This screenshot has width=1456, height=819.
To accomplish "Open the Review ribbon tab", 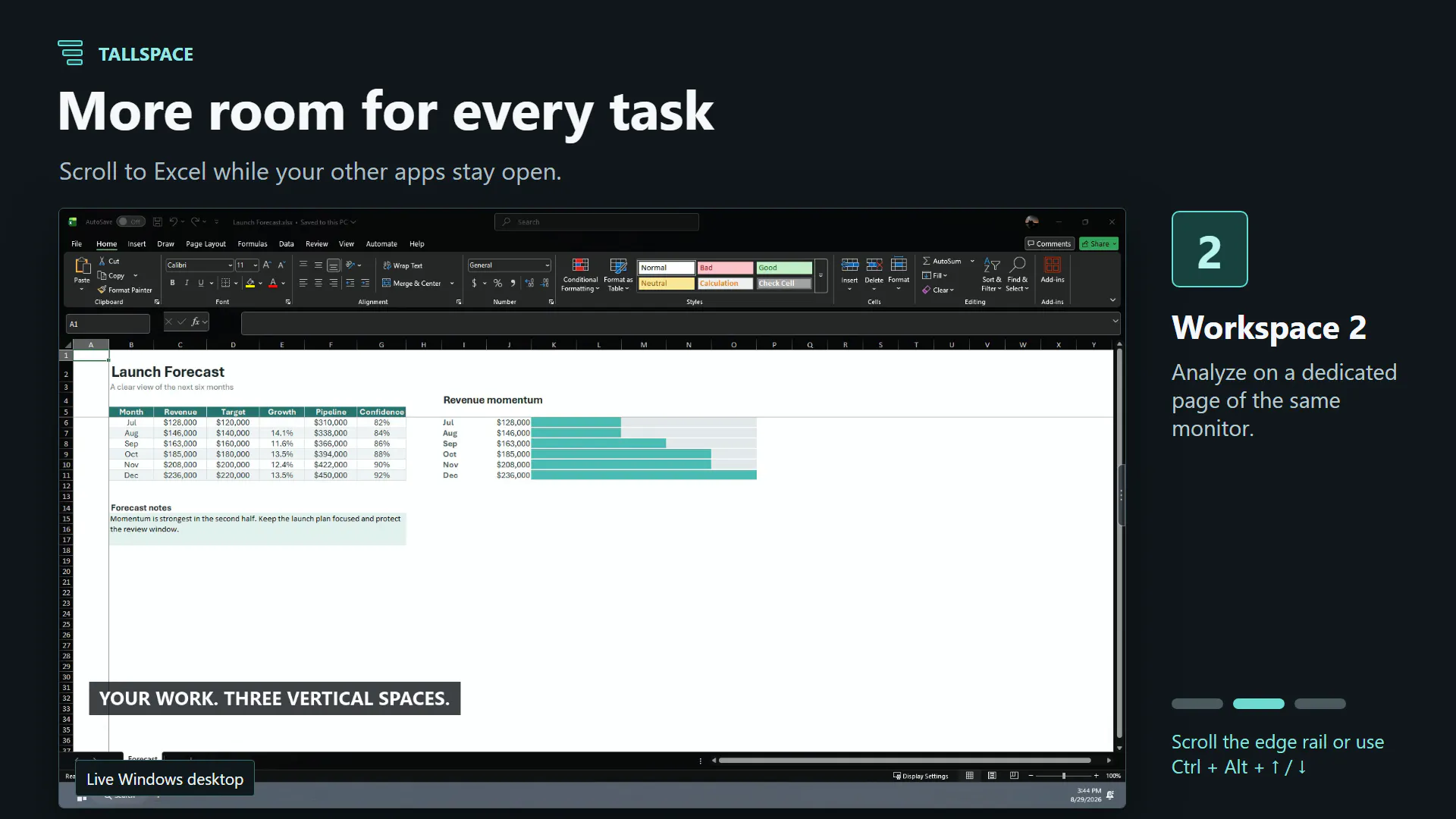I will [316, 243].
